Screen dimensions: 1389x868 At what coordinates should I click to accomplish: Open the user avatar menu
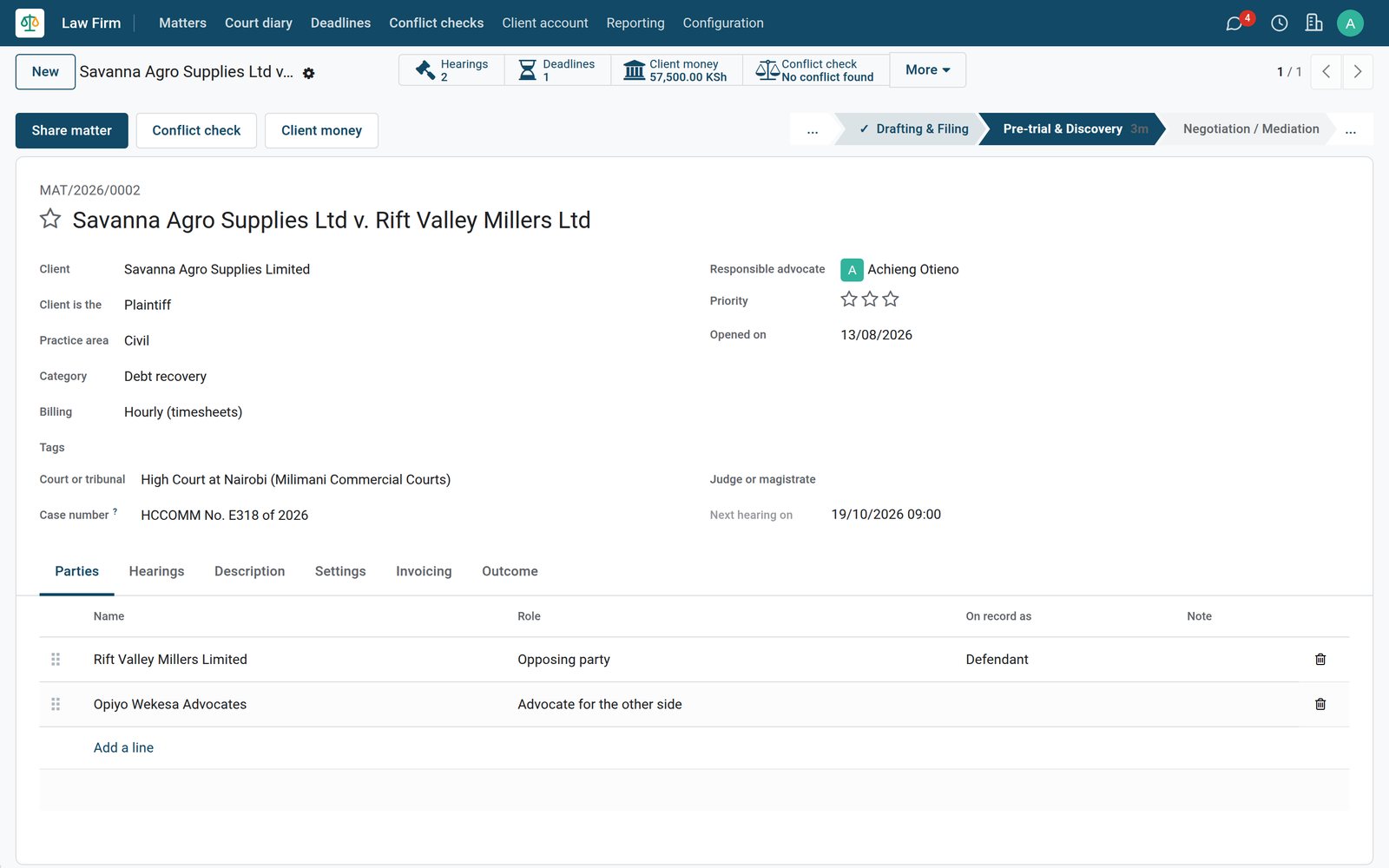pos(1350,23)
